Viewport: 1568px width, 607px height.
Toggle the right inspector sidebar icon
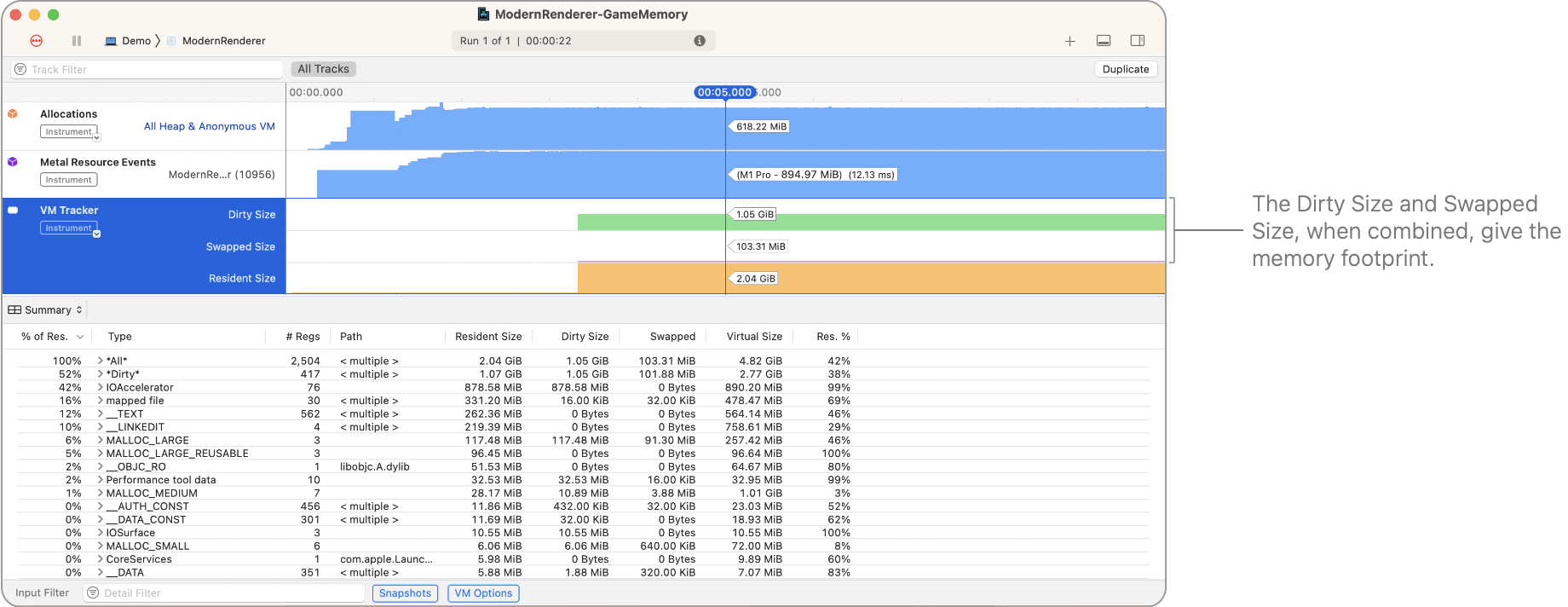1137,41
